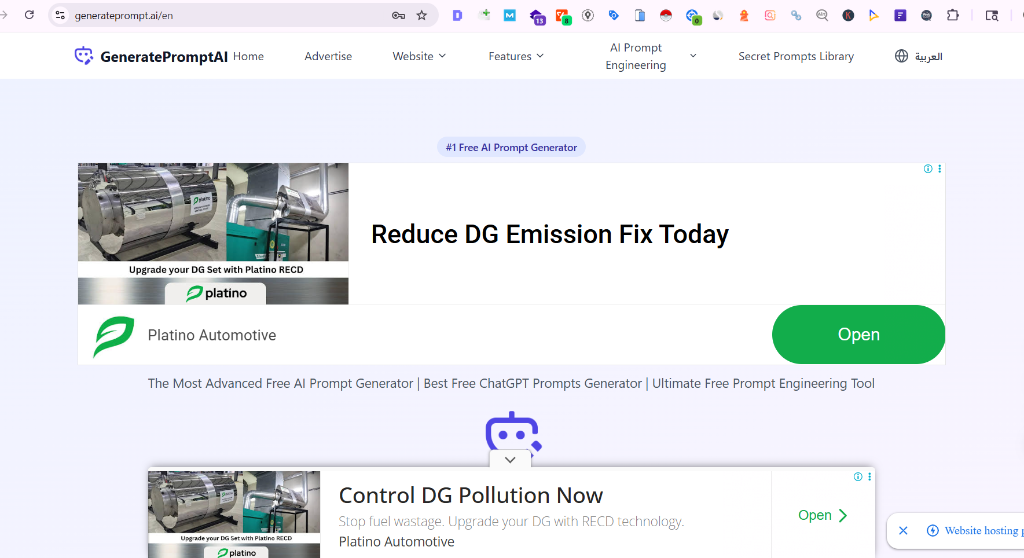The image size is (1024, 558).
Task: Switch language to العربية
Action: pos(928,57)
